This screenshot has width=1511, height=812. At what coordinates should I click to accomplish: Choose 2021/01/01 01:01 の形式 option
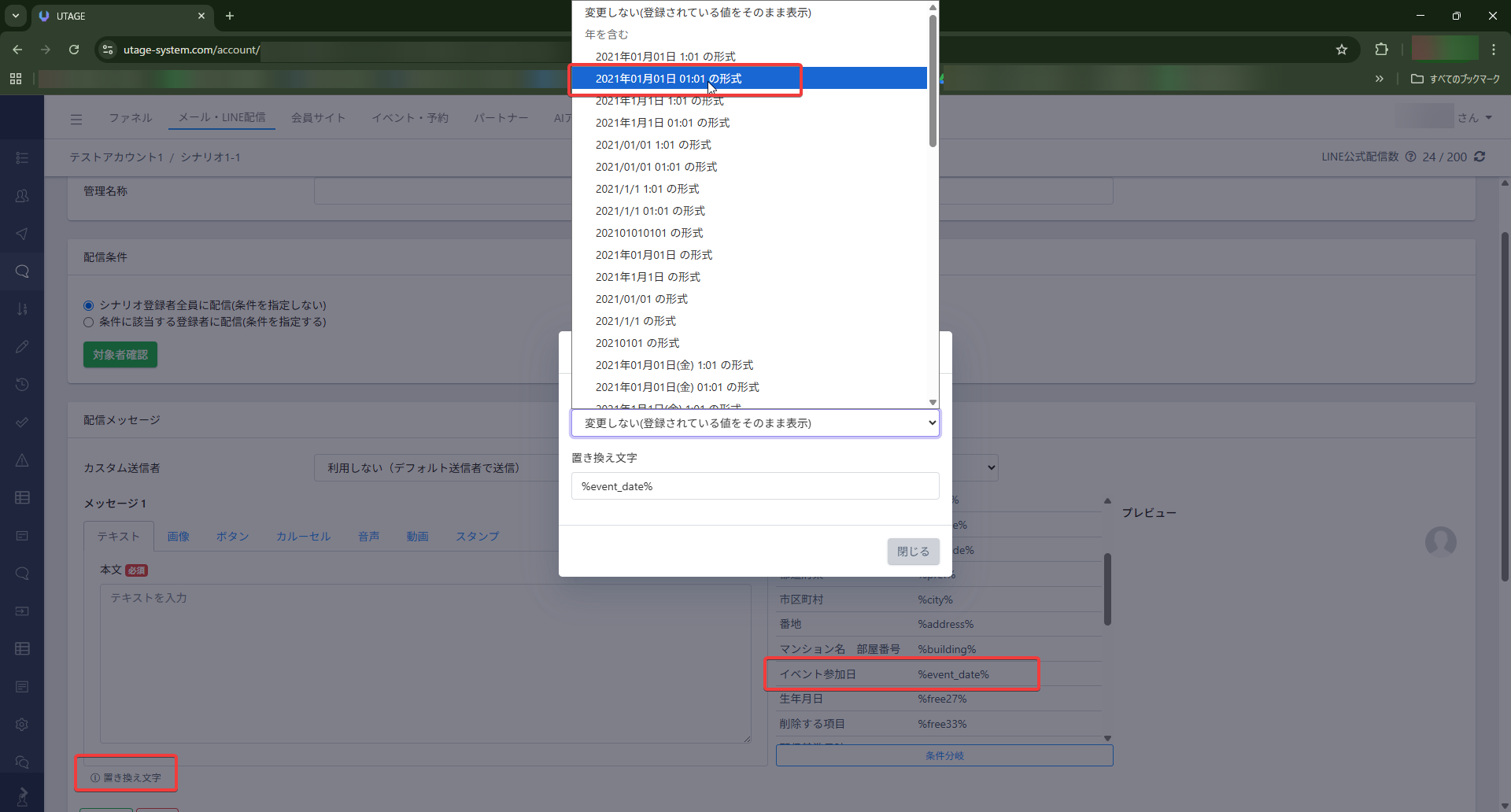click(x=656, y=167)
